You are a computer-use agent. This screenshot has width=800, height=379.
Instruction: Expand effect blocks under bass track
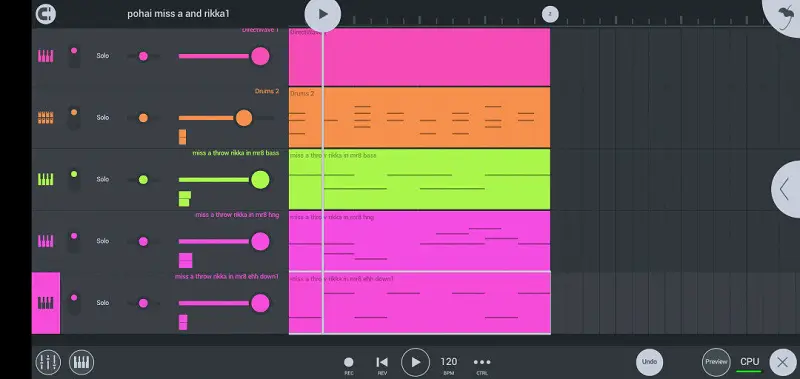185,199
